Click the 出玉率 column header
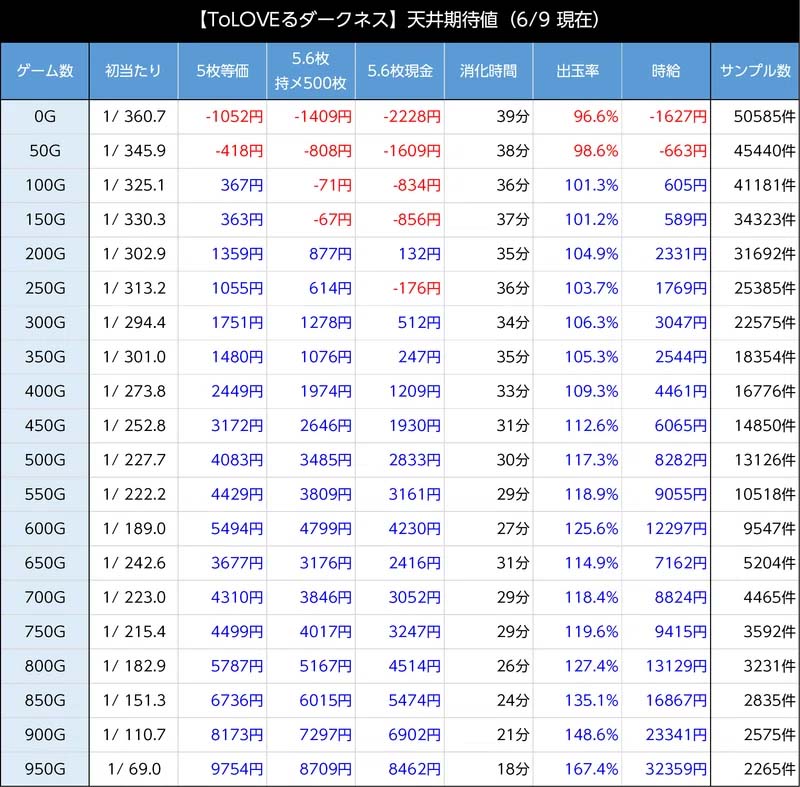The width and height of the screenshot is (800, 787). 577,71
